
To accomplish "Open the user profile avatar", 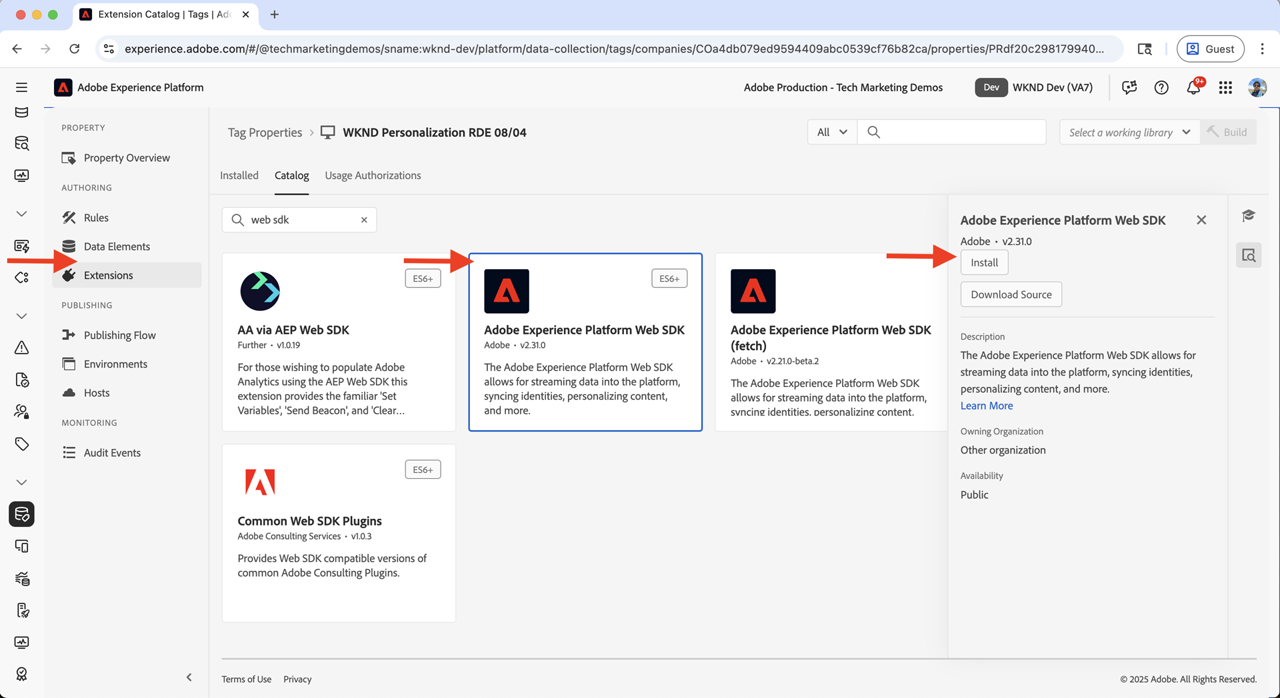I will click(1257, 87).
